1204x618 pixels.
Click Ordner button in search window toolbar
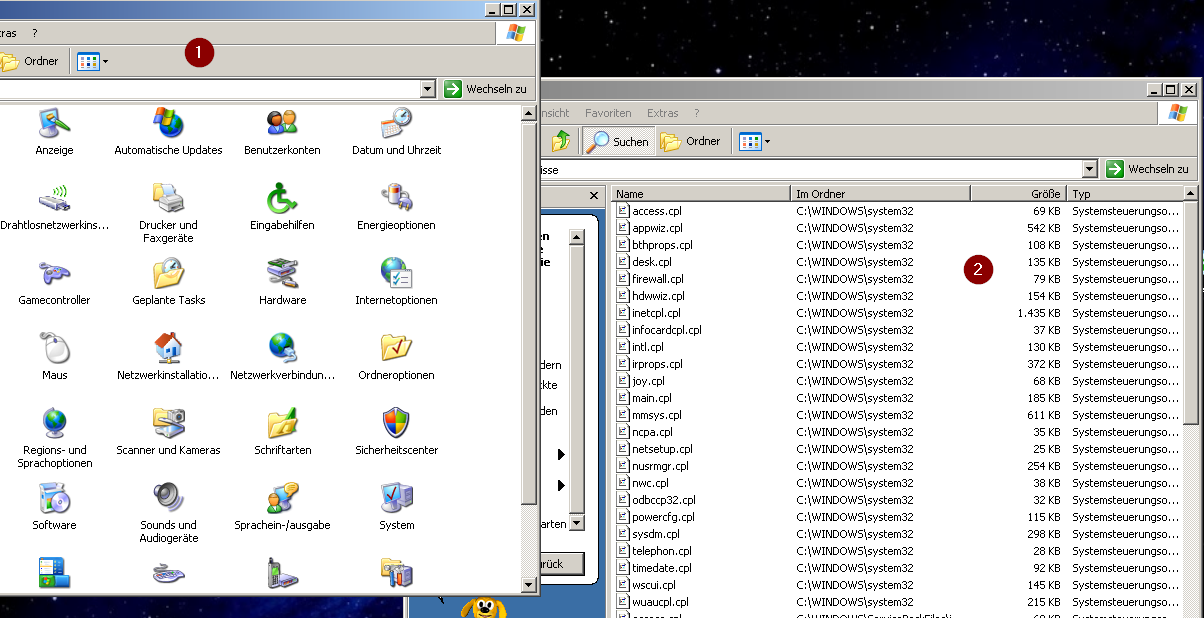(x=691, y=141)
